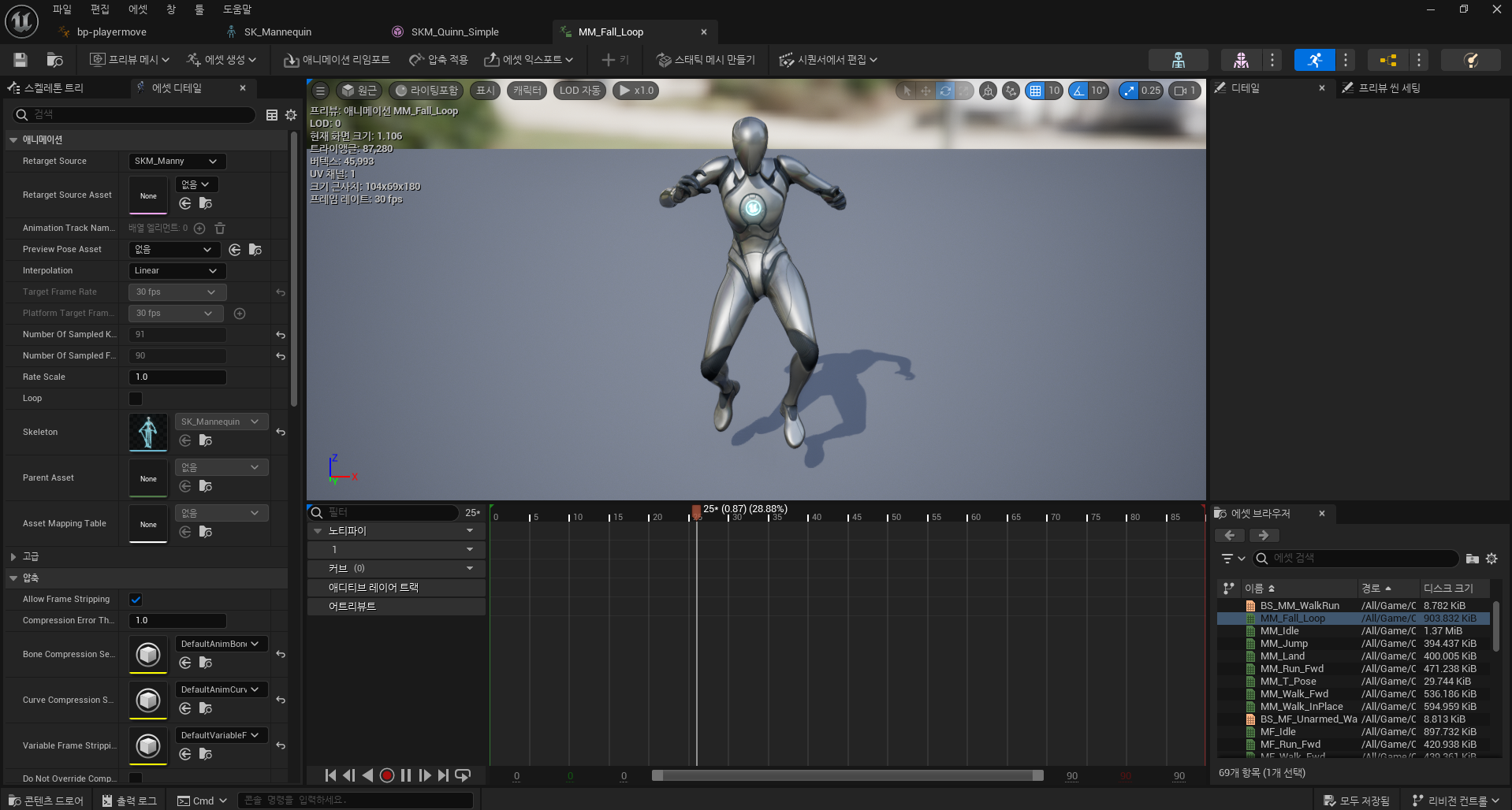The image size is (1512, 810).
Task: Collapse the 압축 section
Action: point(13,578)
